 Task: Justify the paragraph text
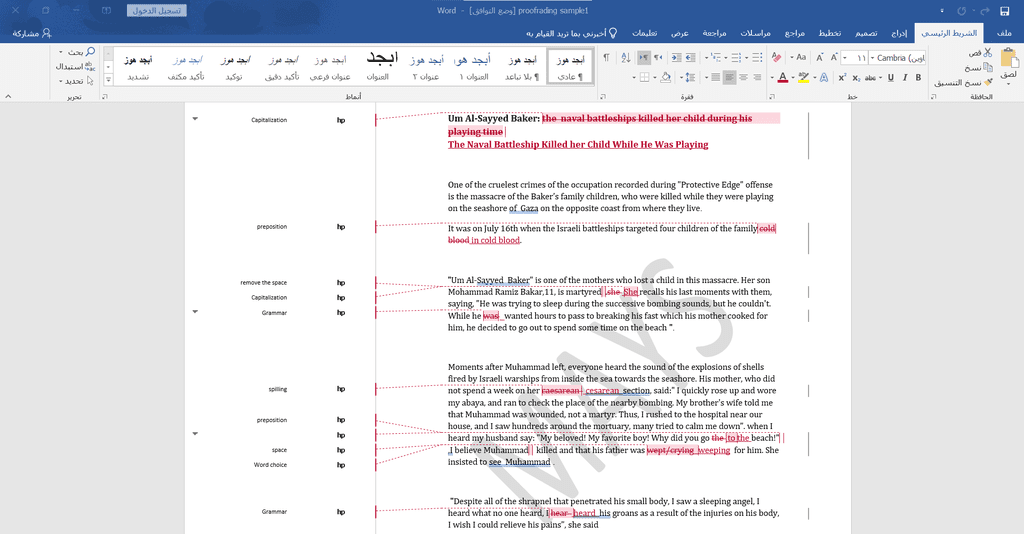coord(716,78)
